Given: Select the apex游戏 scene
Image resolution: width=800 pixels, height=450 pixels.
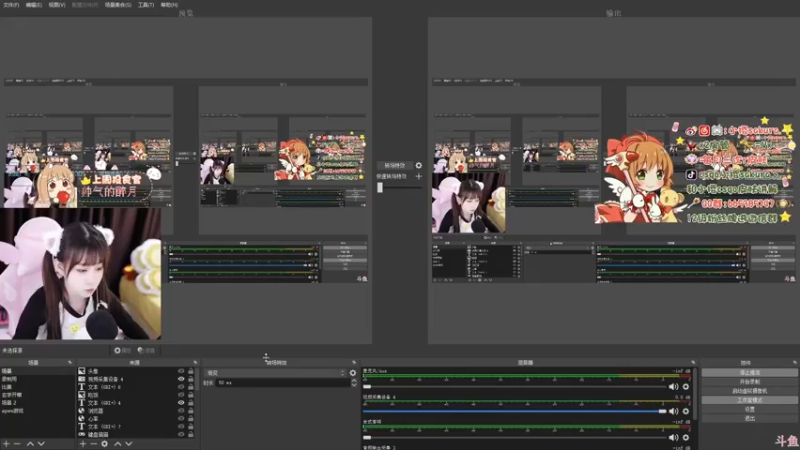Looking at the screenshot, I should point(37,411).
